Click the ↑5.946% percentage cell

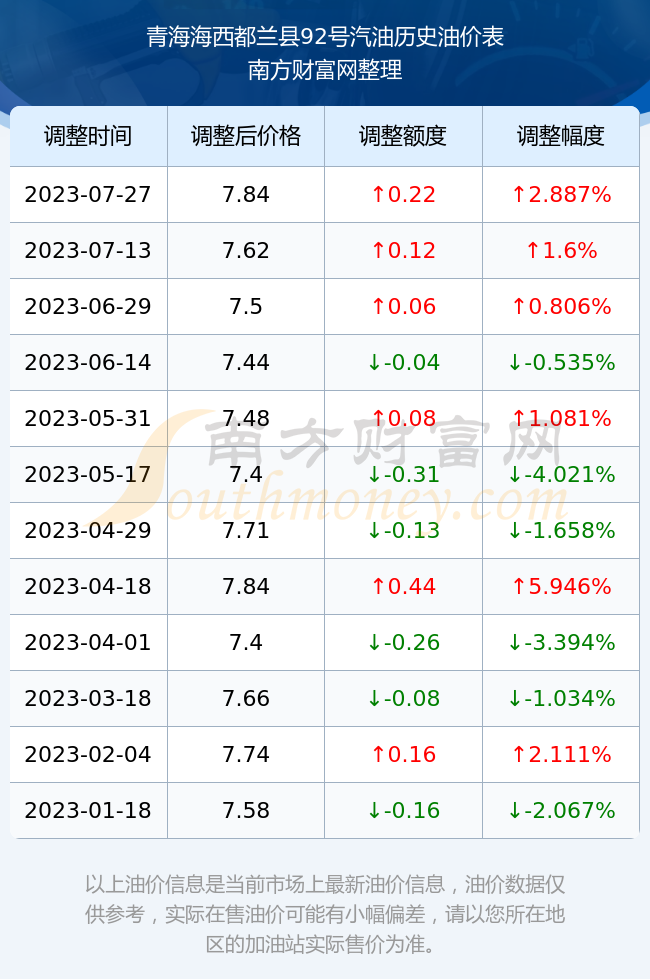coord(561,586)
